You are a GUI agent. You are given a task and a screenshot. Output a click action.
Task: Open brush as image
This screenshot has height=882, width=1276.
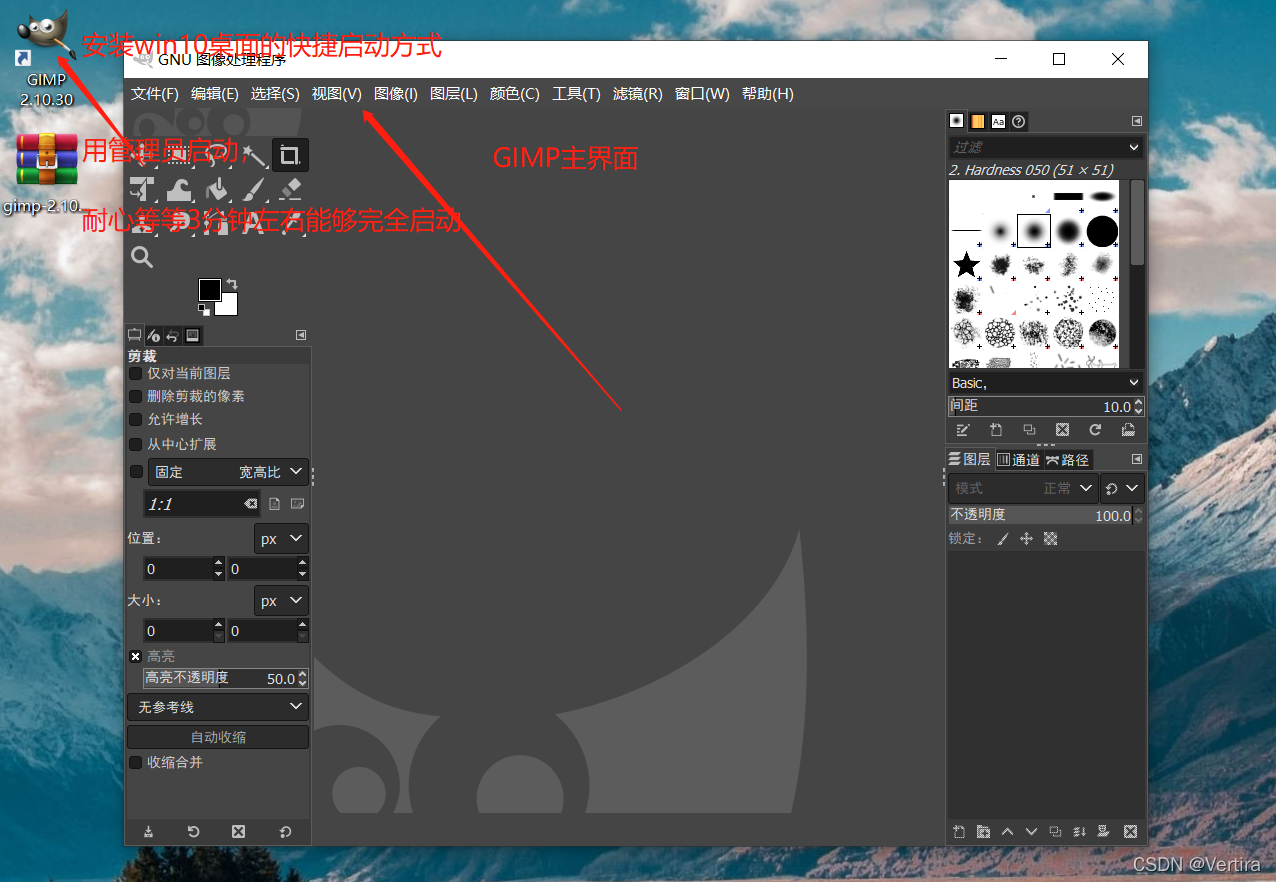[x=1128, y=430]
